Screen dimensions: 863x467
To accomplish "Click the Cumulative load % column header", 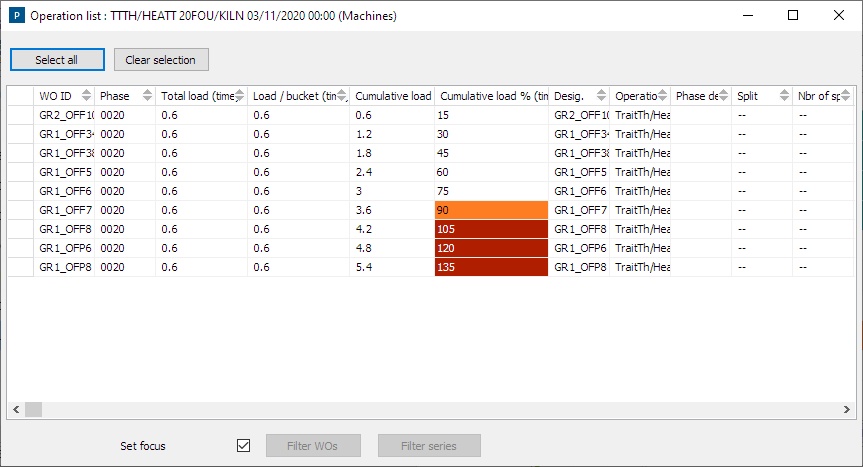I will click(492, 96).
